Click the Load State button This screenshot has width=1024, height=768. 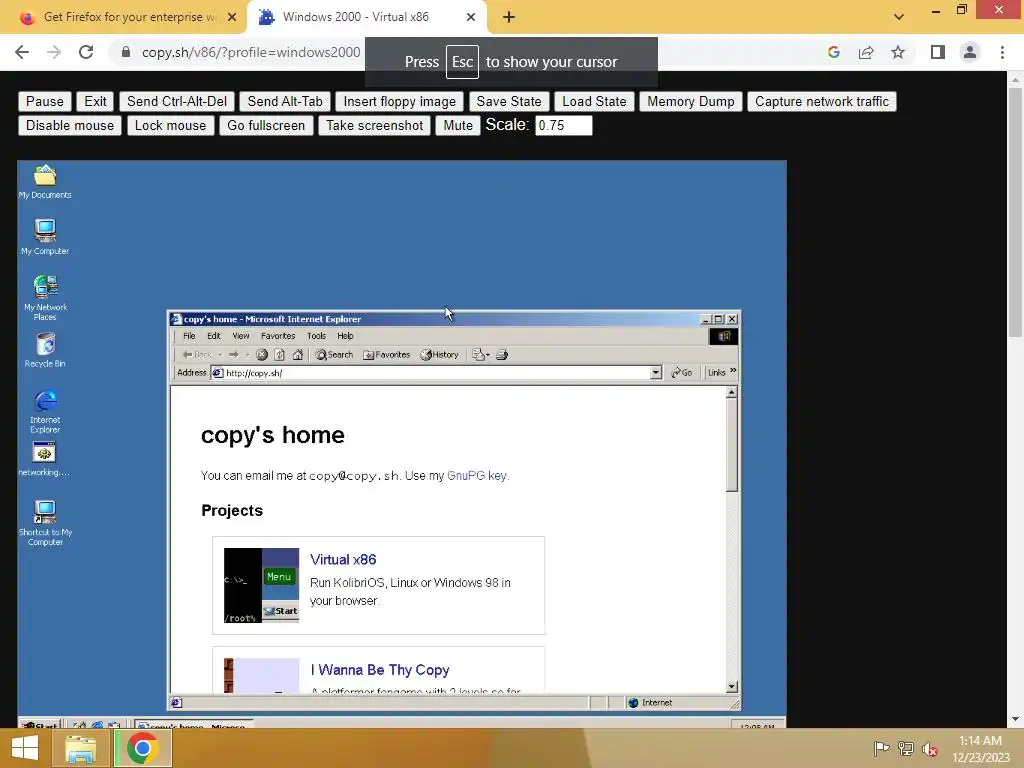pos(594,101)
